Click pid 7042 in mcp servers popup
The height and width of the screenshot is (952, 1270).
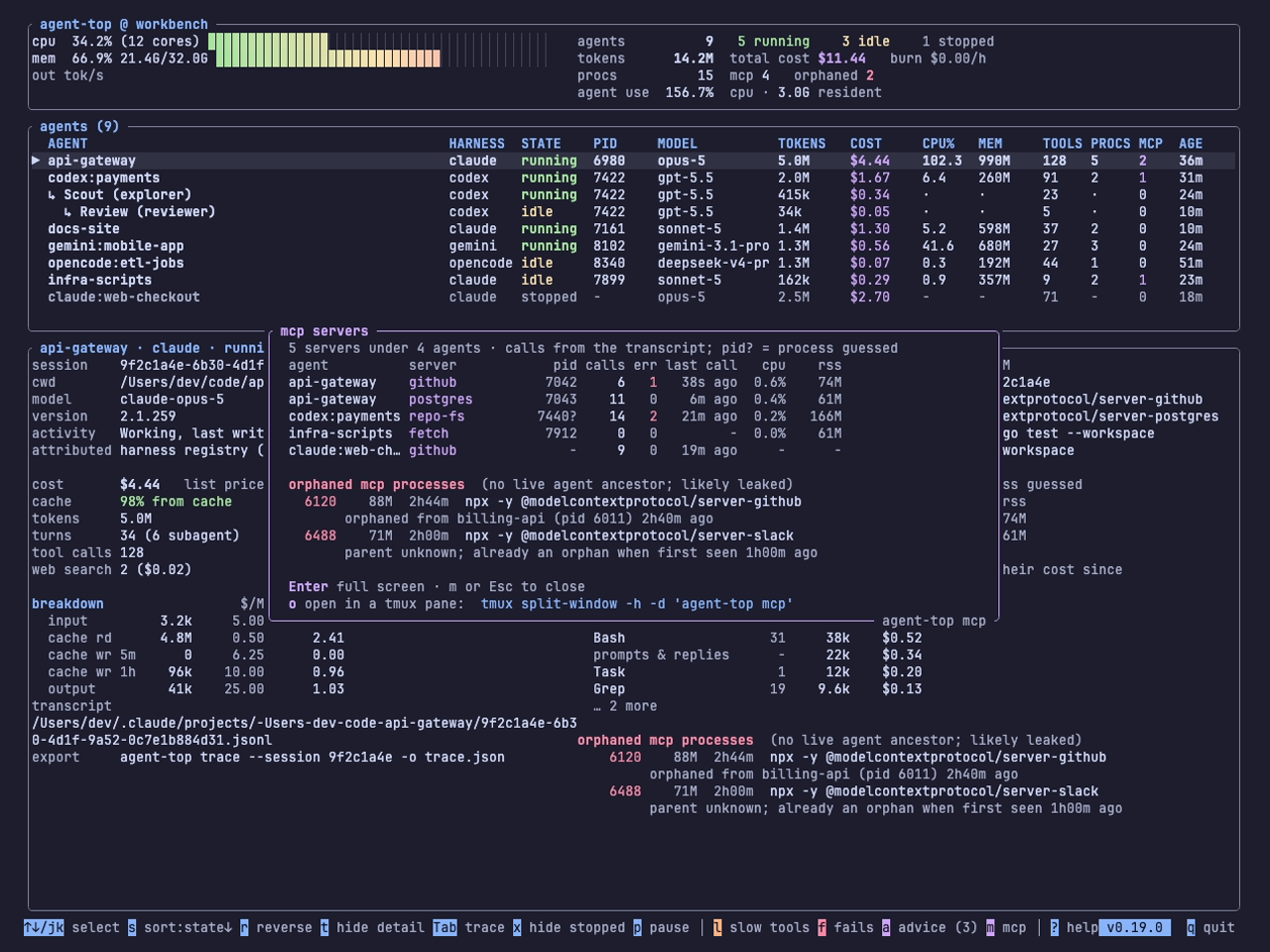(x=561, y=382)
